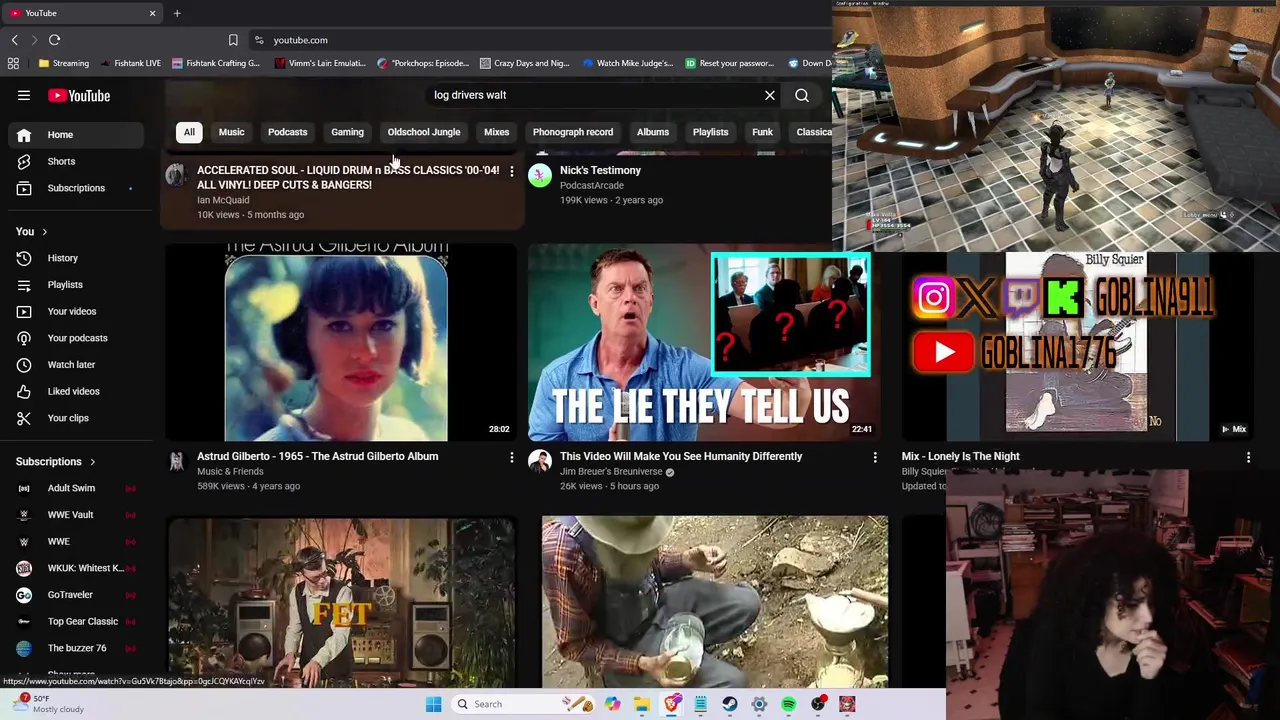Image resolution: width=1280 pixels, height=720 pixels.
Task: Select the Playlists filter chip
Action: tap(711, 132)
